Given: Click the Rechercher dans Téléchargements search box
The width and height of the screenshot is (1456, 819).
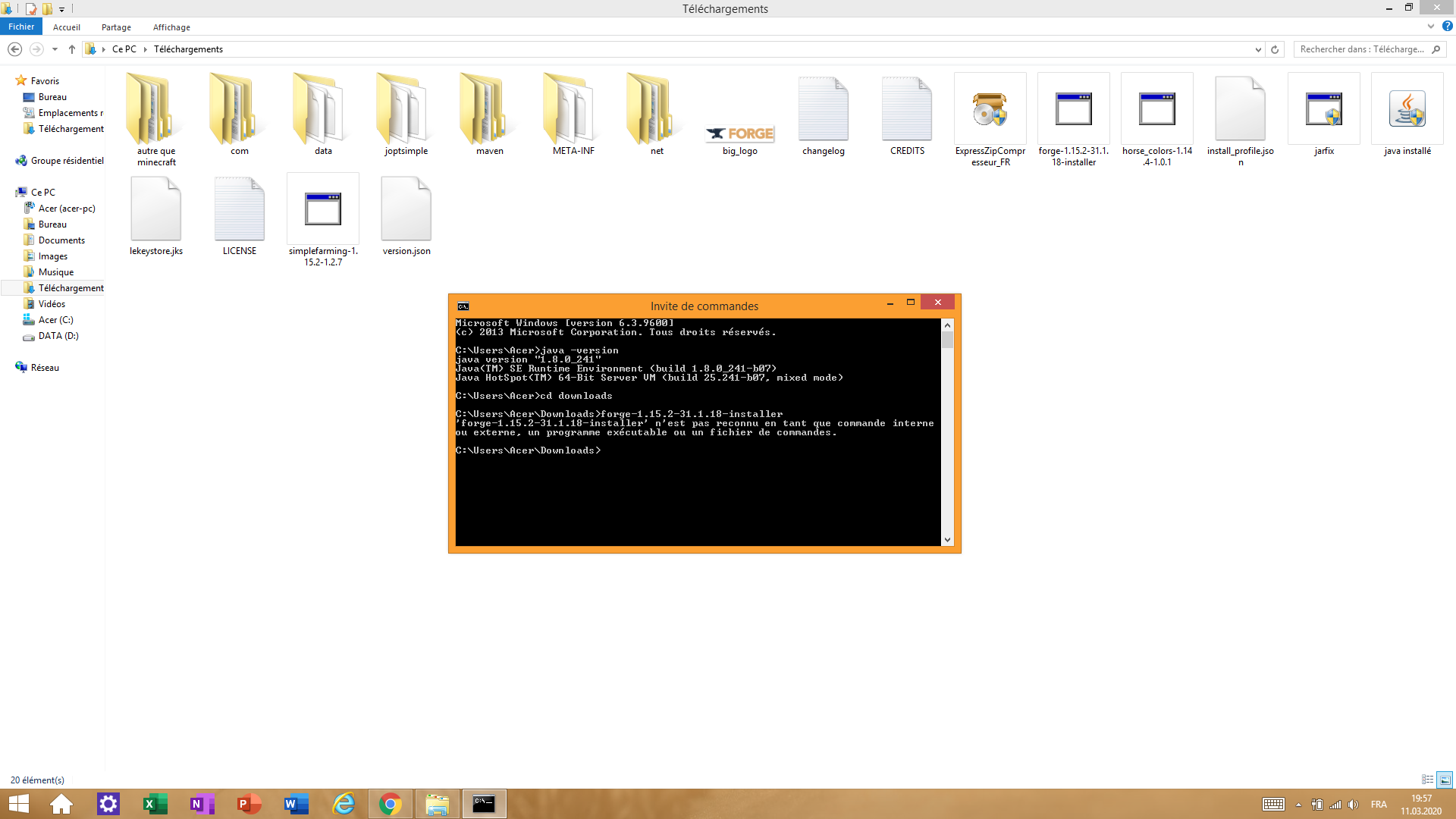Looking at the screenshot, I should tap(1361, 49).
